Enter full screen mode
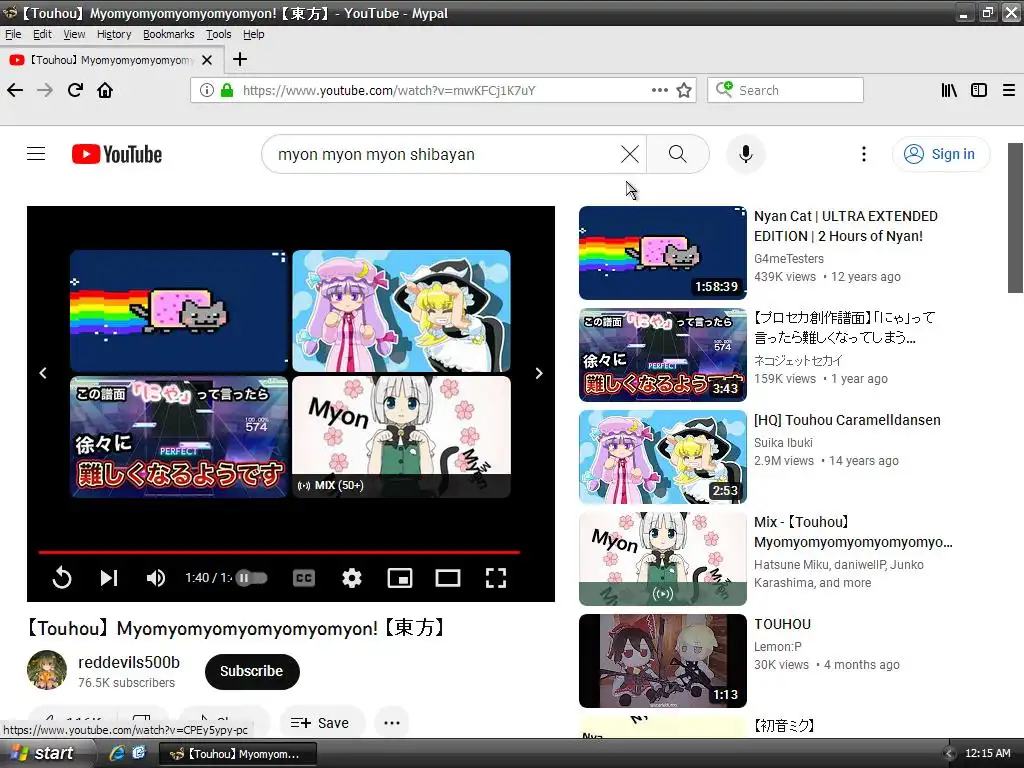This screenshot has height=768, width=1024. tap(496, 578)
